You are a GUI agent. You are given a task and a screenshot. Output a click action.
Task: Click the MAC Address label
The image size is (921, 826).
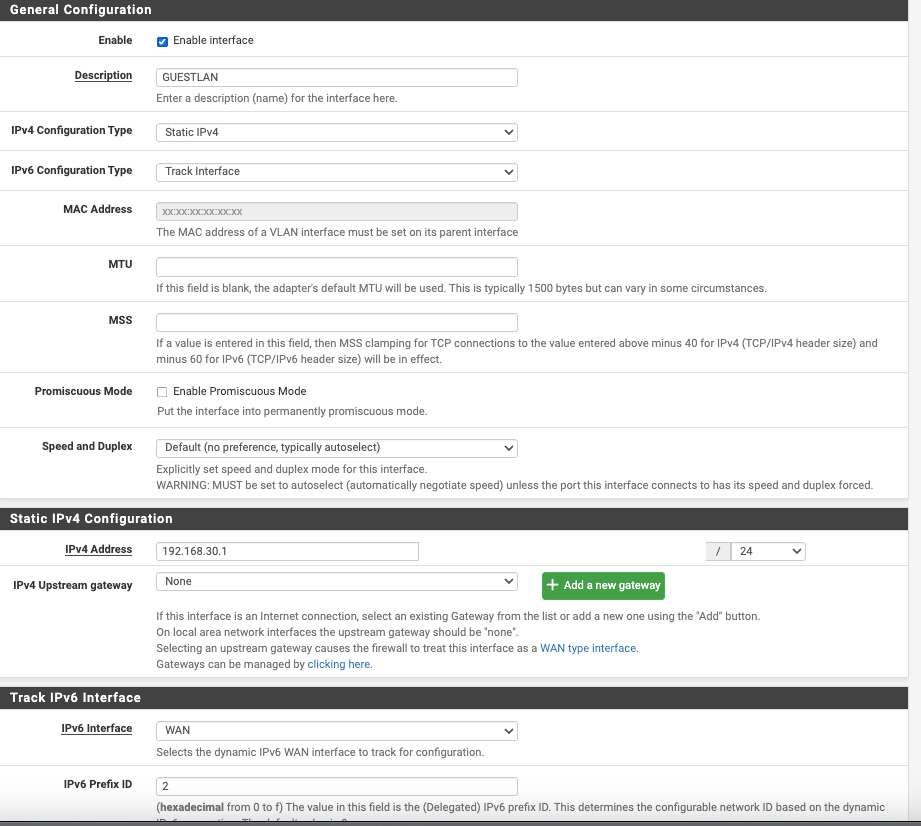(98, 209)
